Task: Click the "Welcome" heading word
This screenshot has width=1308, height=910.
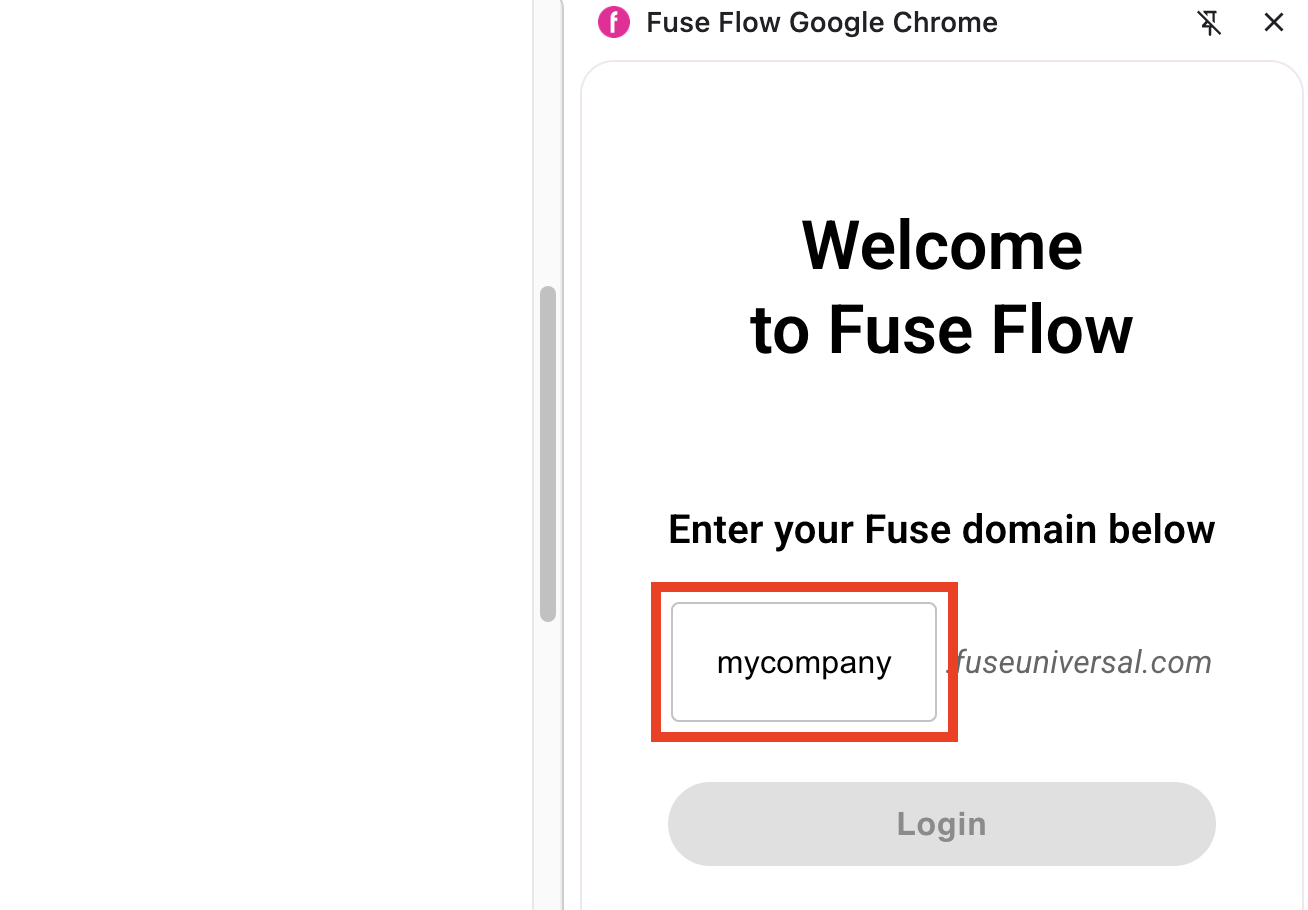Action: 941,245
